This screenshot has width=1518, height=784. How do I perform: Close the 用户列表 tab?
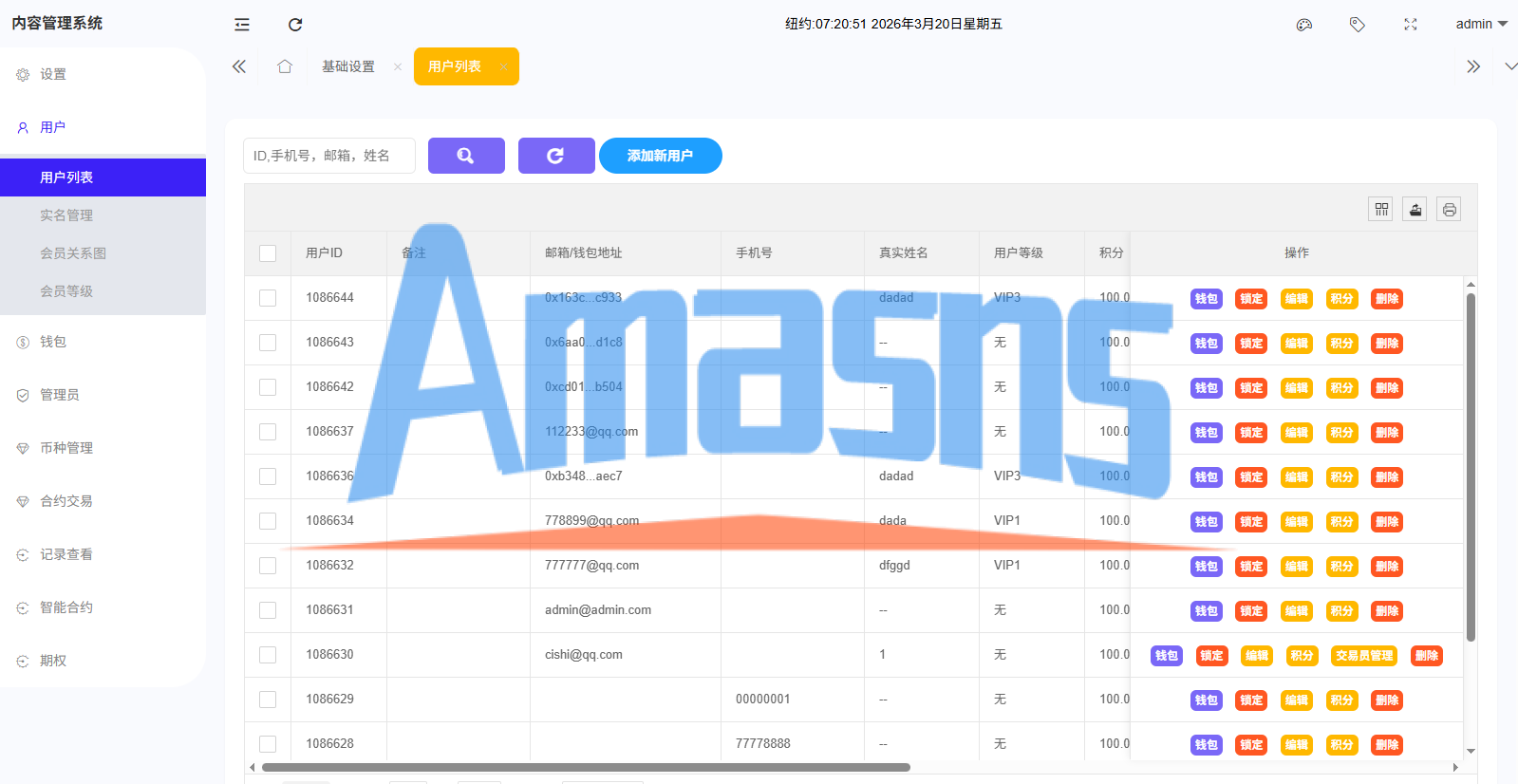point(503,66)
